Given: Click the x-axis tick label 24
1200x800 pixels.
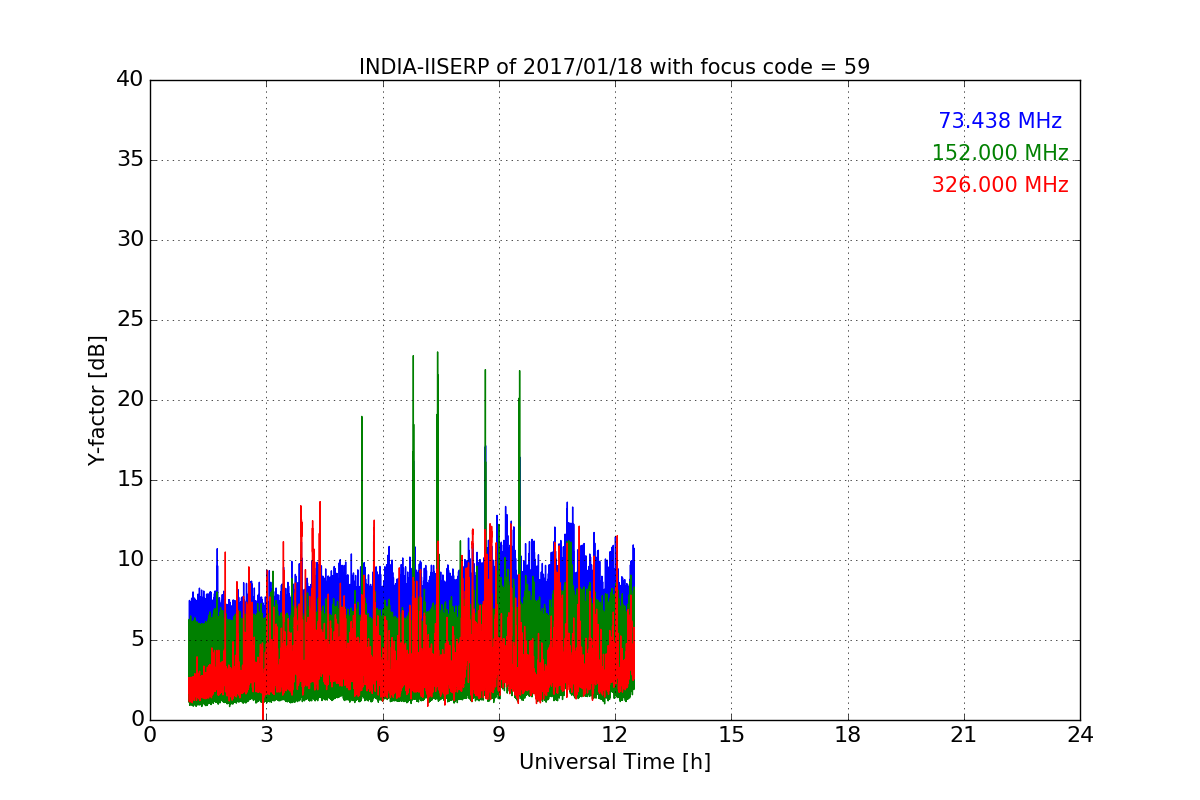Looking at the screenshot, I should point(1080,735).
